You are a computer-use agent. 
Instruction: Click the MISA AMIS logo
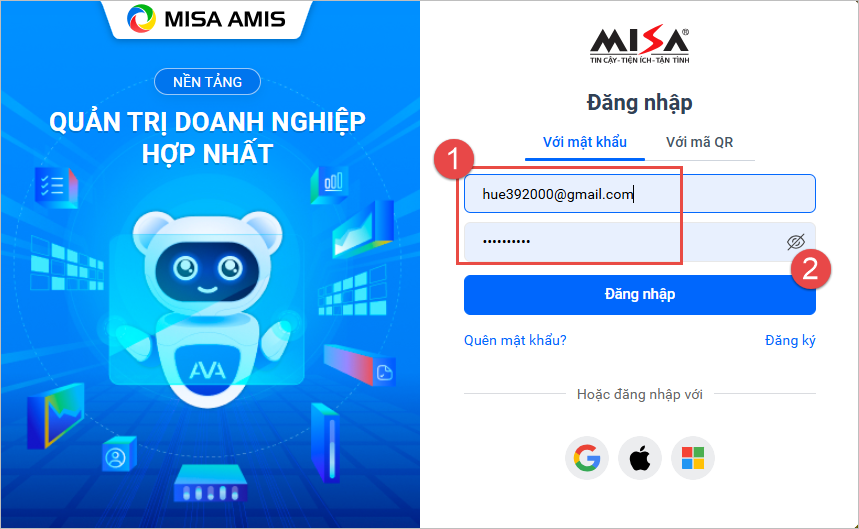(207, 19)
